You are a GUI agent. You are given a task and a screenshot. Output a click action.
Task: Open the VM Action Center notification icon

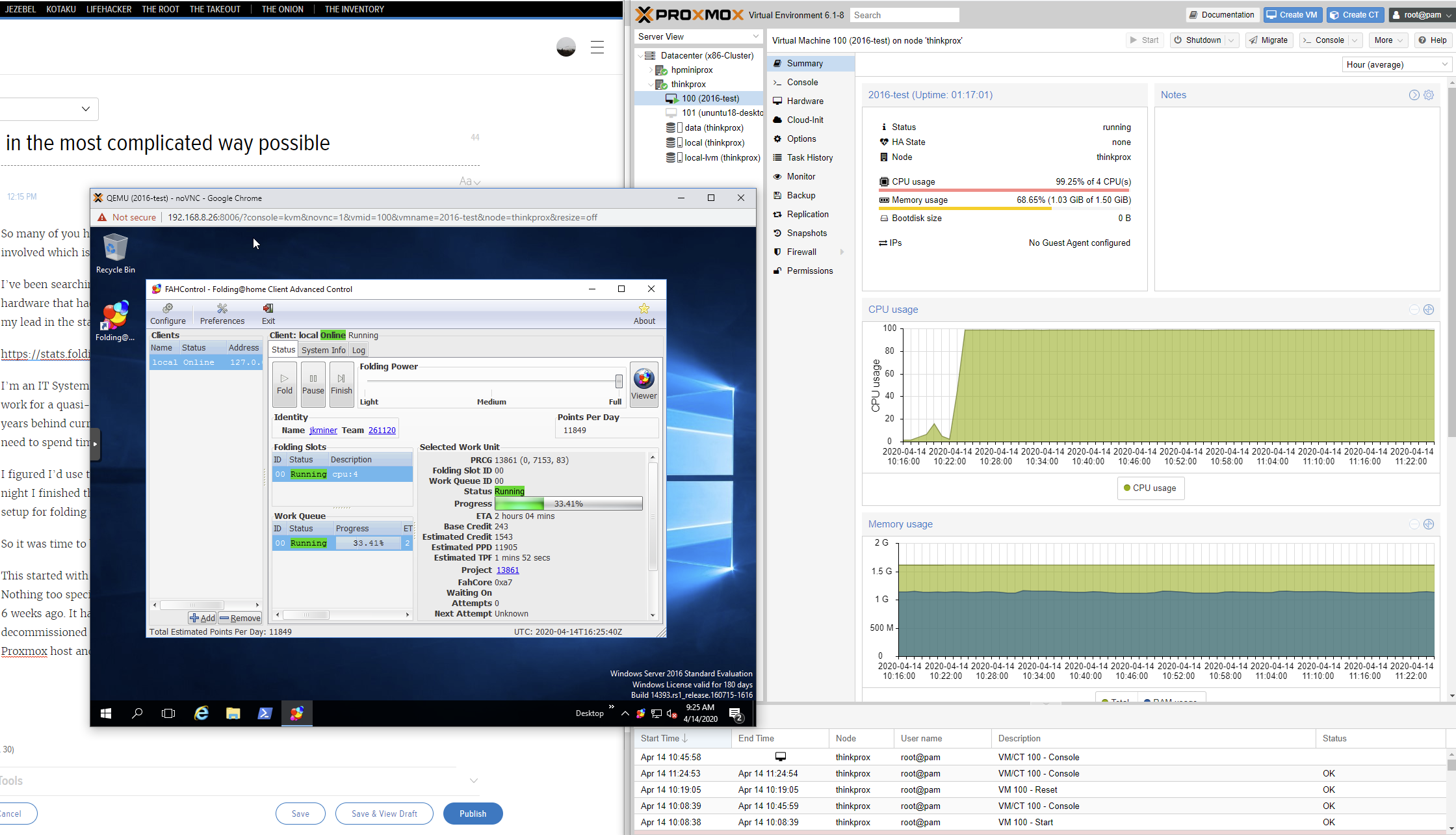[736, 714]
